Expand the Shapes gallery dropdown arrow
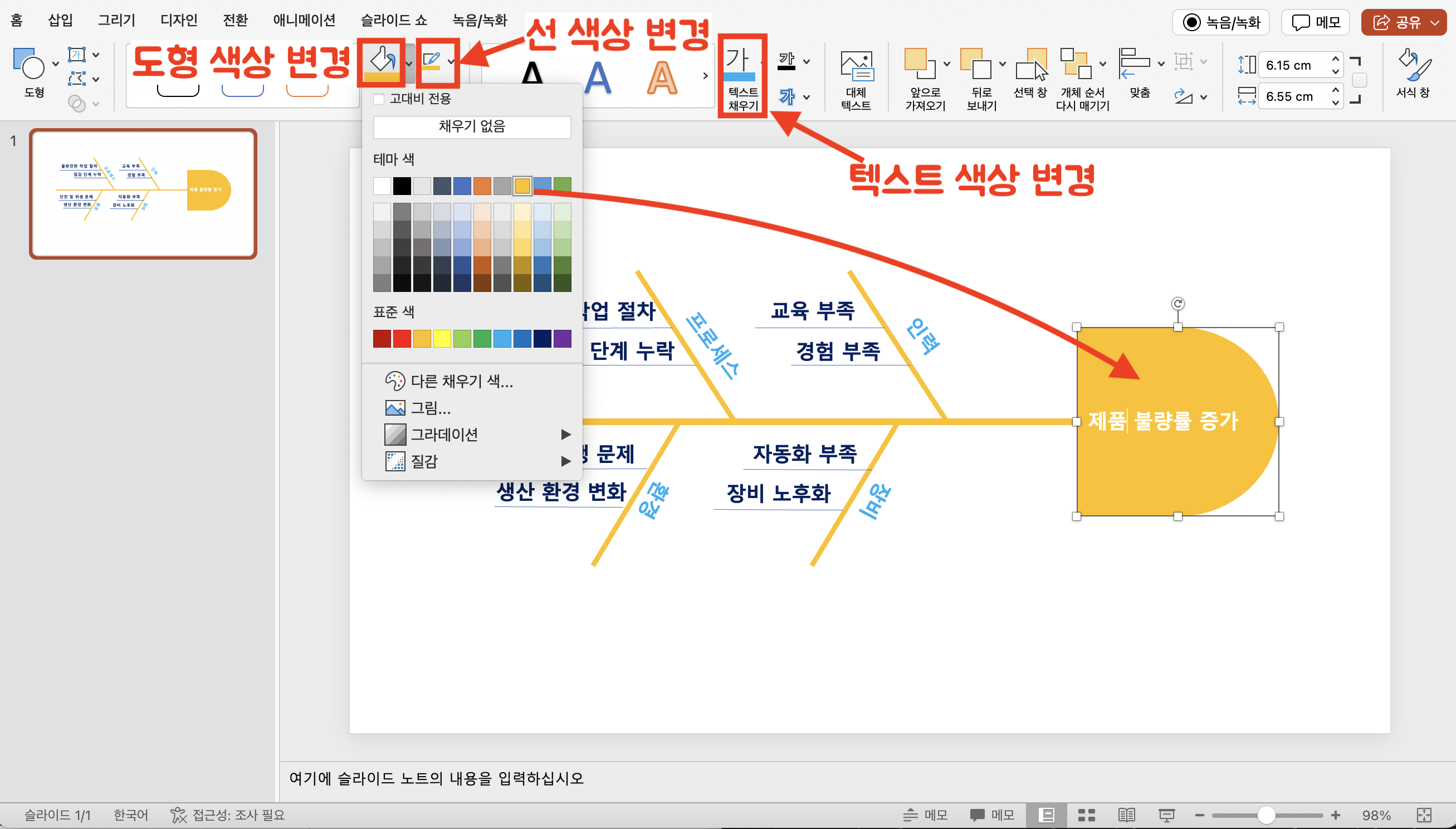The height and width of the screenshot is (829, 1456). [x=55, y=64]
